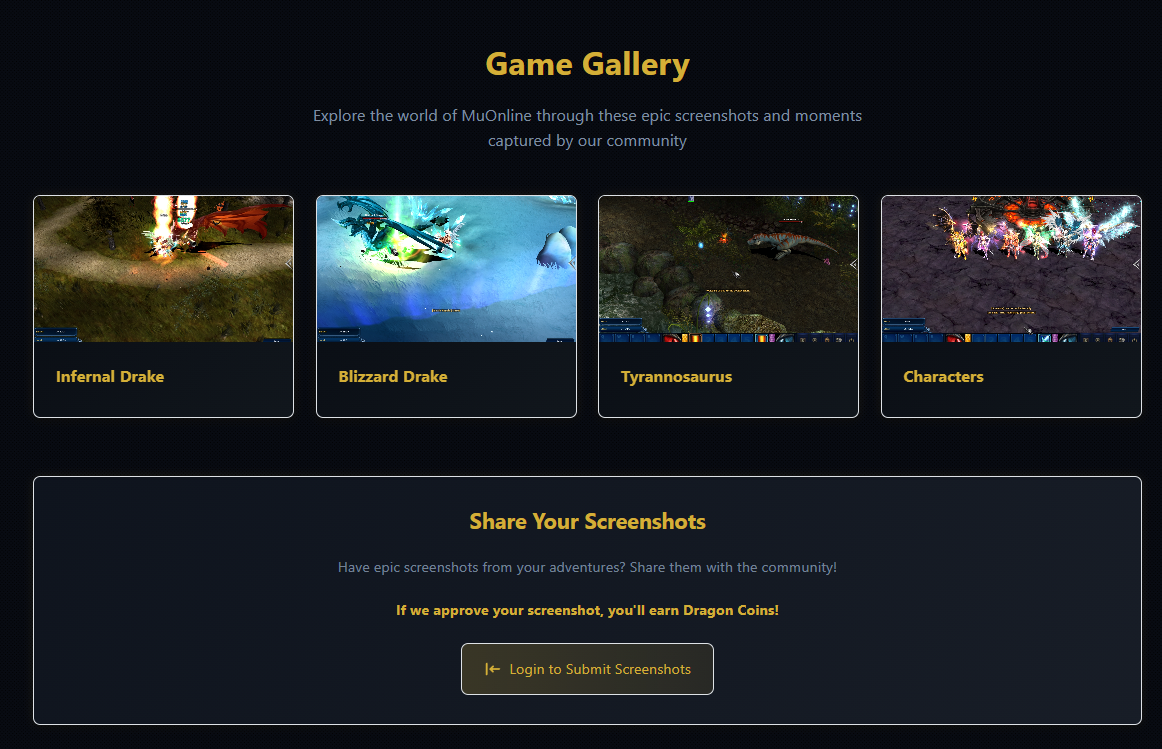View the Tyrannosaurus gallery image
Screen dimensions: 1162x749
pyautogui.click(x=728, y=269)
